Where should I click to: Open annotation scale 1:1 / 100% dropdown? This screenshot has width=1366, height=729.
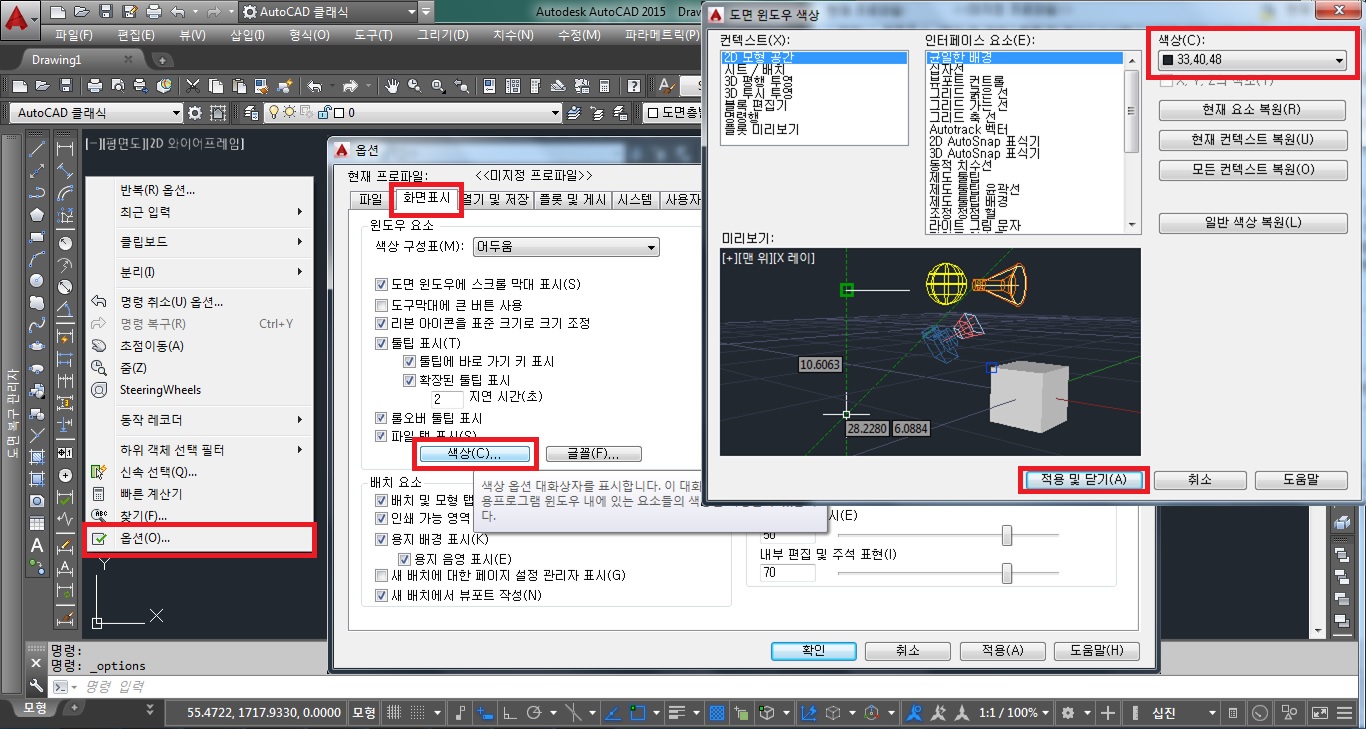[1014, 713]
